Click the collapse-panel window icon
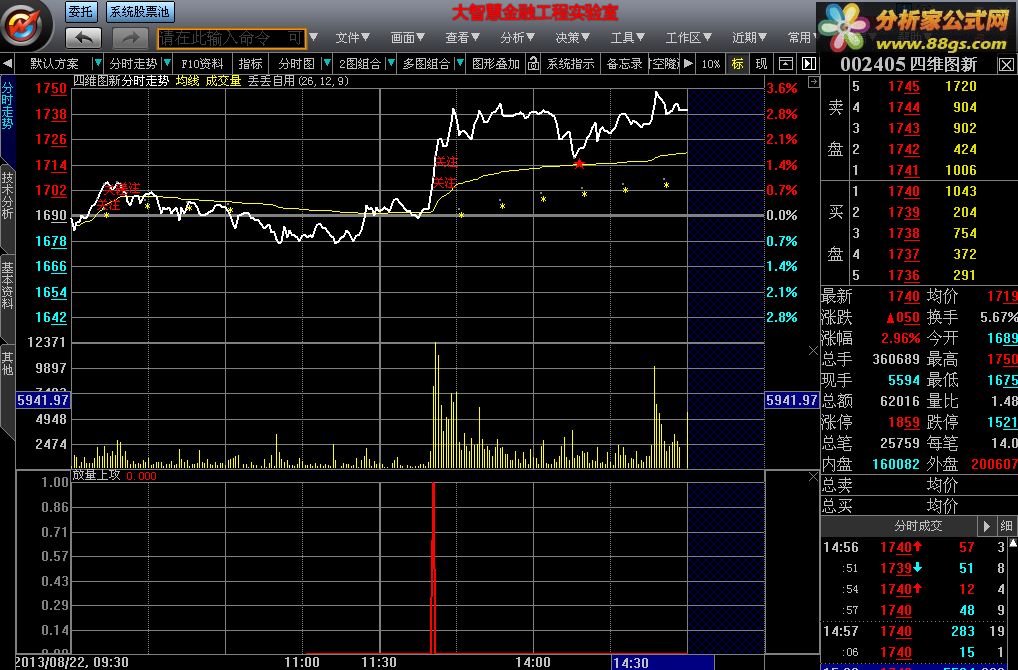Viewport: 1018px width, 670px height. [x=786, y=64]
